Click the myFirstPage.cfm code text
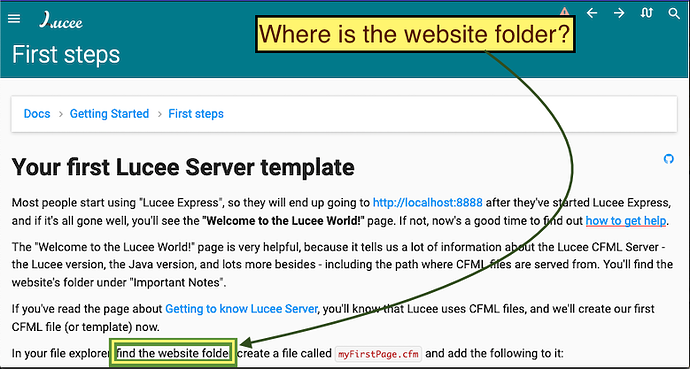The width and height of the screenshot is (690, 369). click(378, 354)
